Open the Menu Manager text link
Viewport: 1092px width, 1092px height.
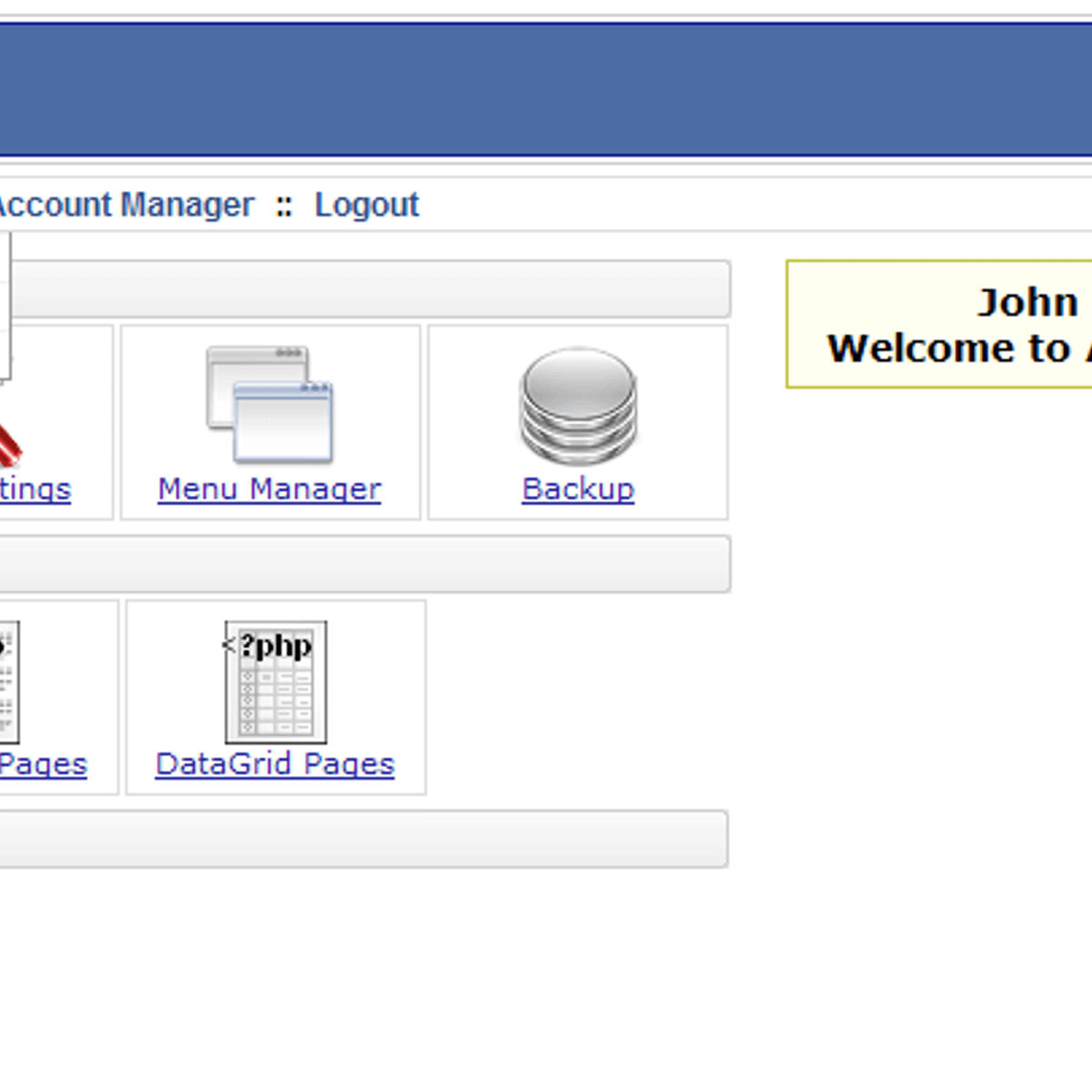(x=269, y=490)
